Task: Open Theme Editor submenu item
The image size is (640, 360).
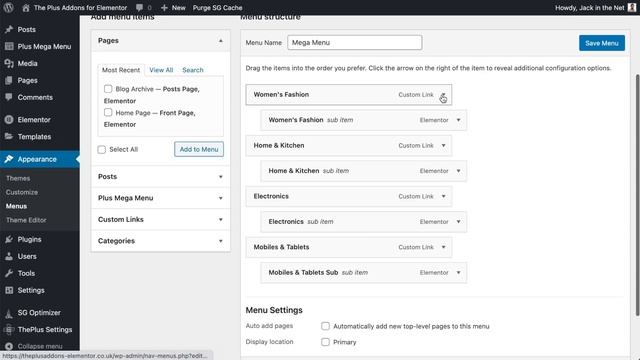Action: tap(26, 220)
